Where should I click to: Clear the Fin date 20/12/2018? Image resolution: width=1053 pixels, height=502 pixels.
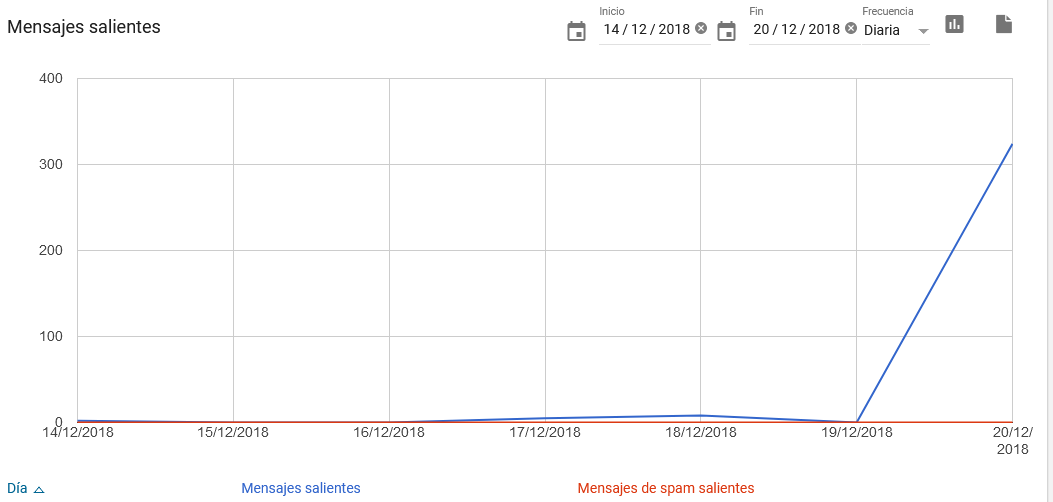pyautogui.click(x=851, y=28)
